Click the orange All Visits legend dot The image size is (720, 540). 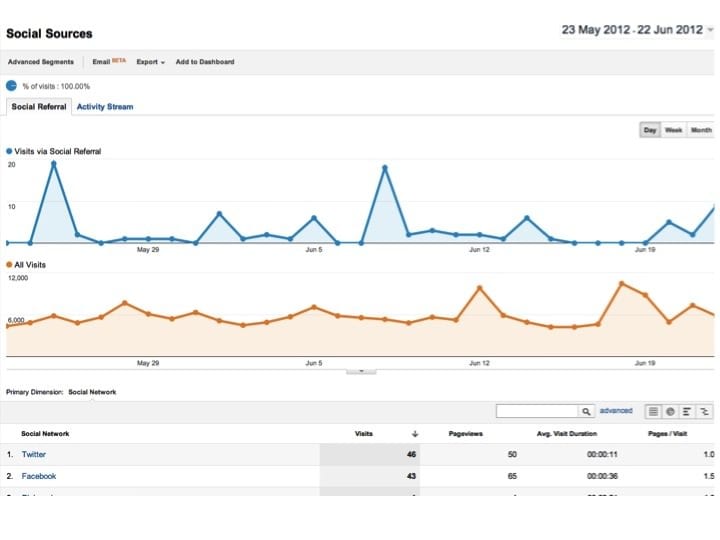click(9, 265)
